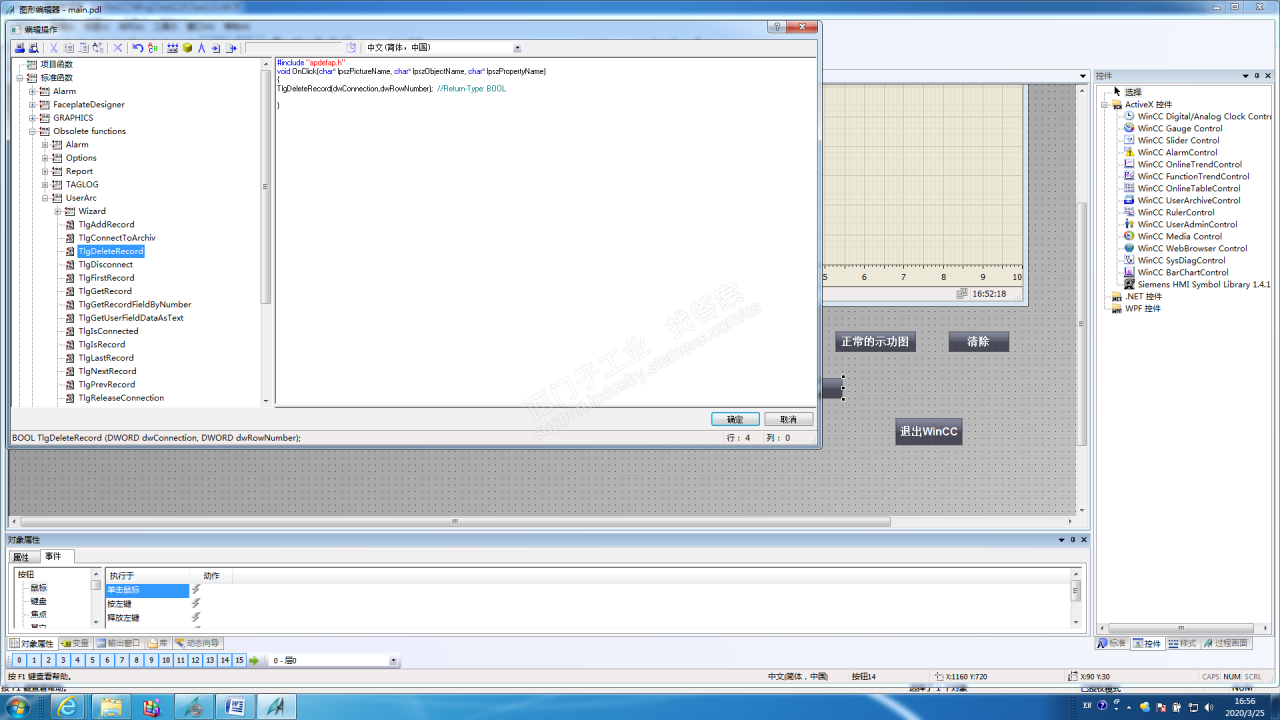
Task: Select WinCC OnlineTrendControl item
Action: [1189, 164]
